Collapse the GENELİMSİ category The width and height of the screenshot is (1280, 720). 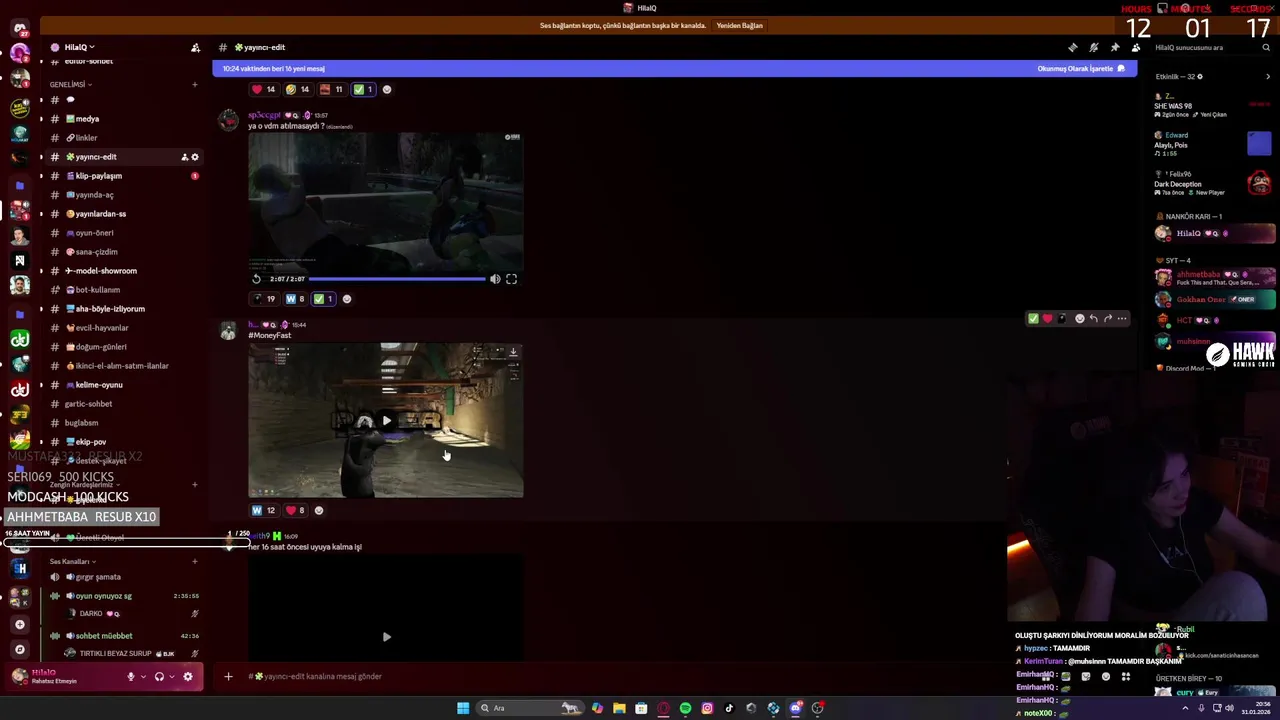(69, 85)
